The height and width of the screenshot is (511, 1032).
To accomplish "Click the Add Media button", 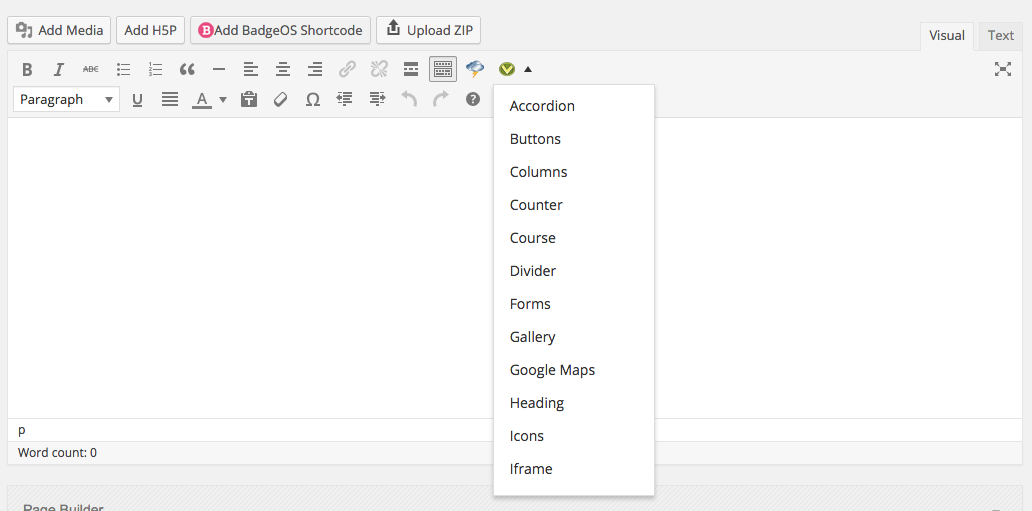I will [59, 30].
